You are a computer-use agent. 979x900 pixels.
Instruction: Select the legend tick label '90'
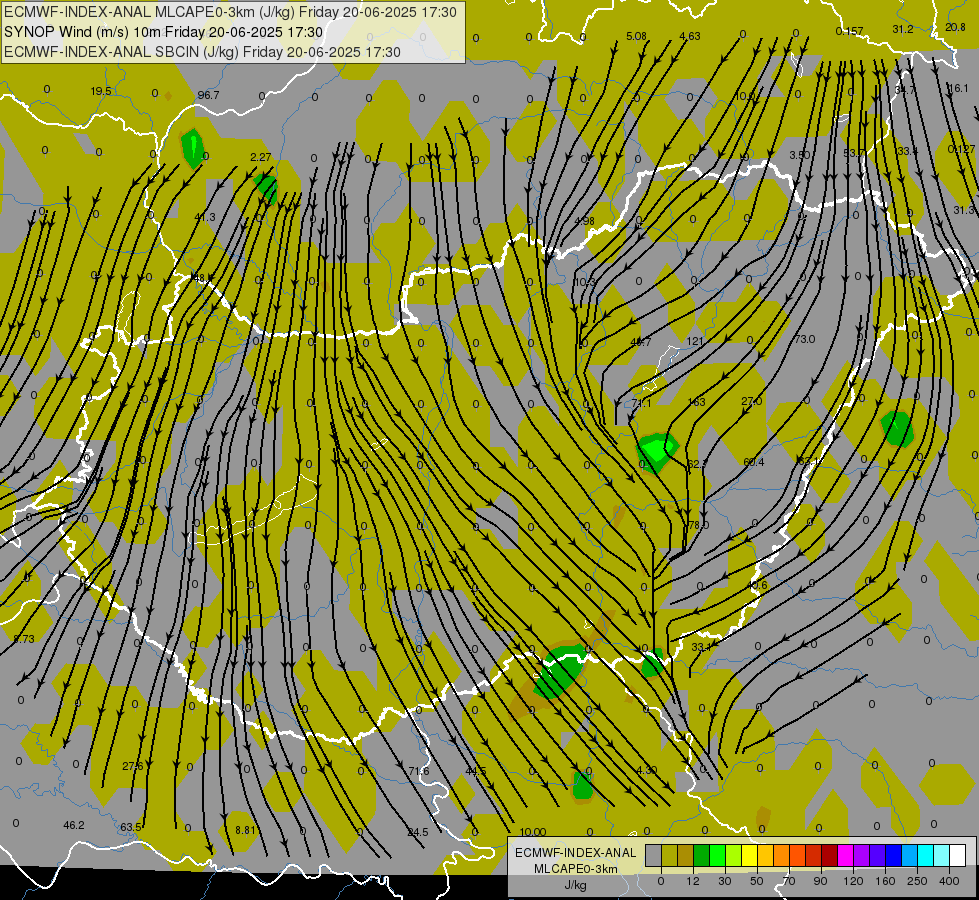[820, 881]
